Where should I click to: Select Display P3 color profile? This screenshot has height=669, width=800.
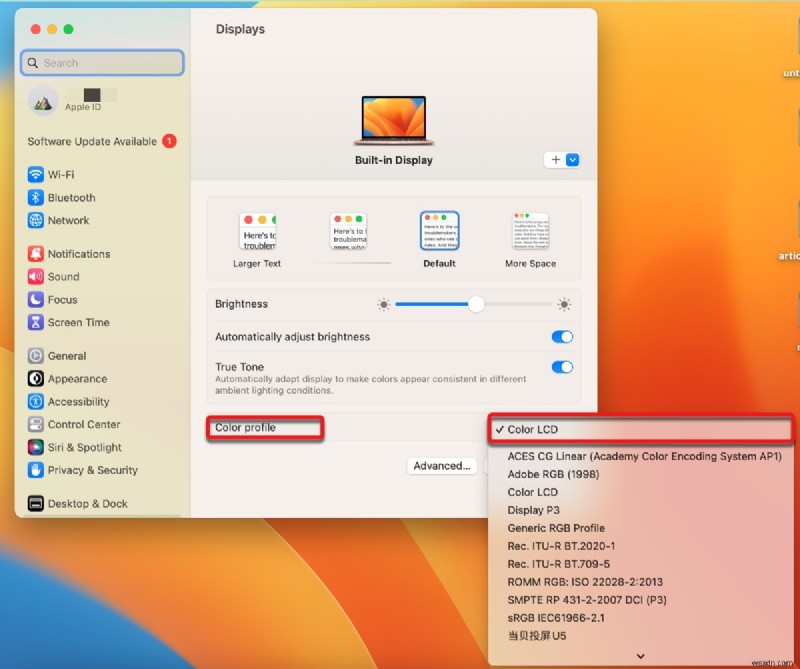[533, 510]
